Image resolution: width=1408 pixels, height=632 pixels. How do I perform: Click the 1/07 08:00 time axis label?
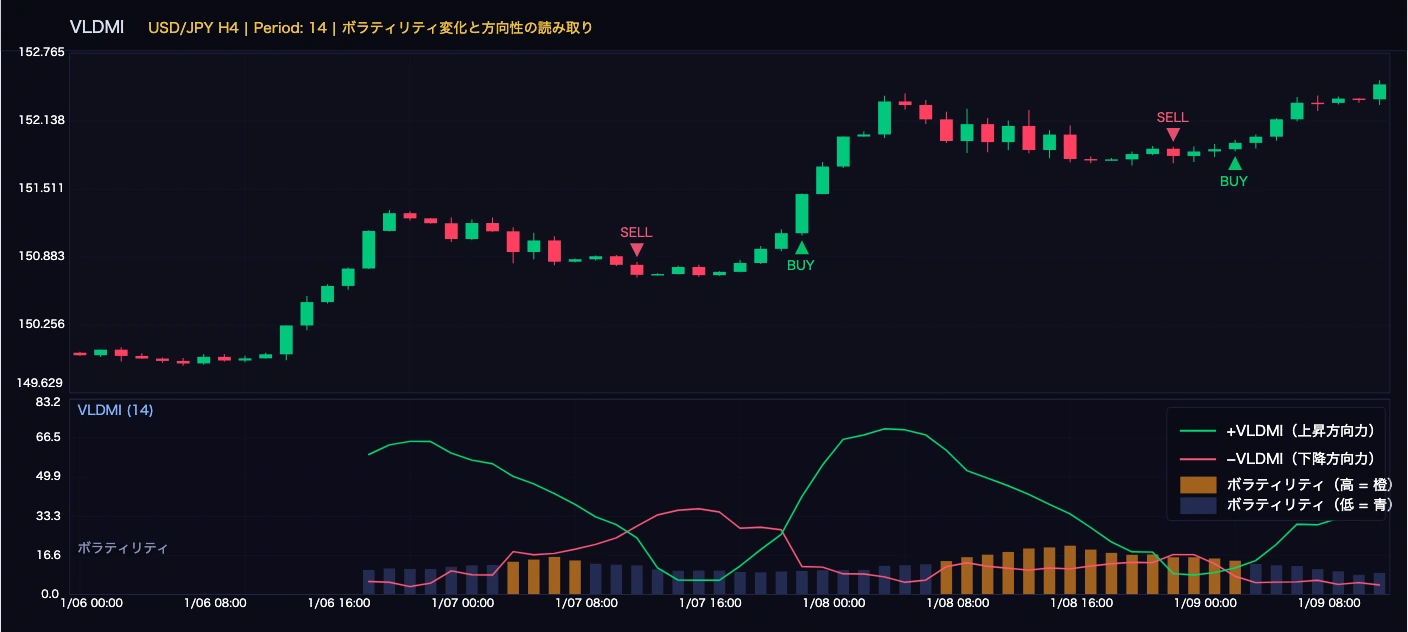(x=587, y=604)
